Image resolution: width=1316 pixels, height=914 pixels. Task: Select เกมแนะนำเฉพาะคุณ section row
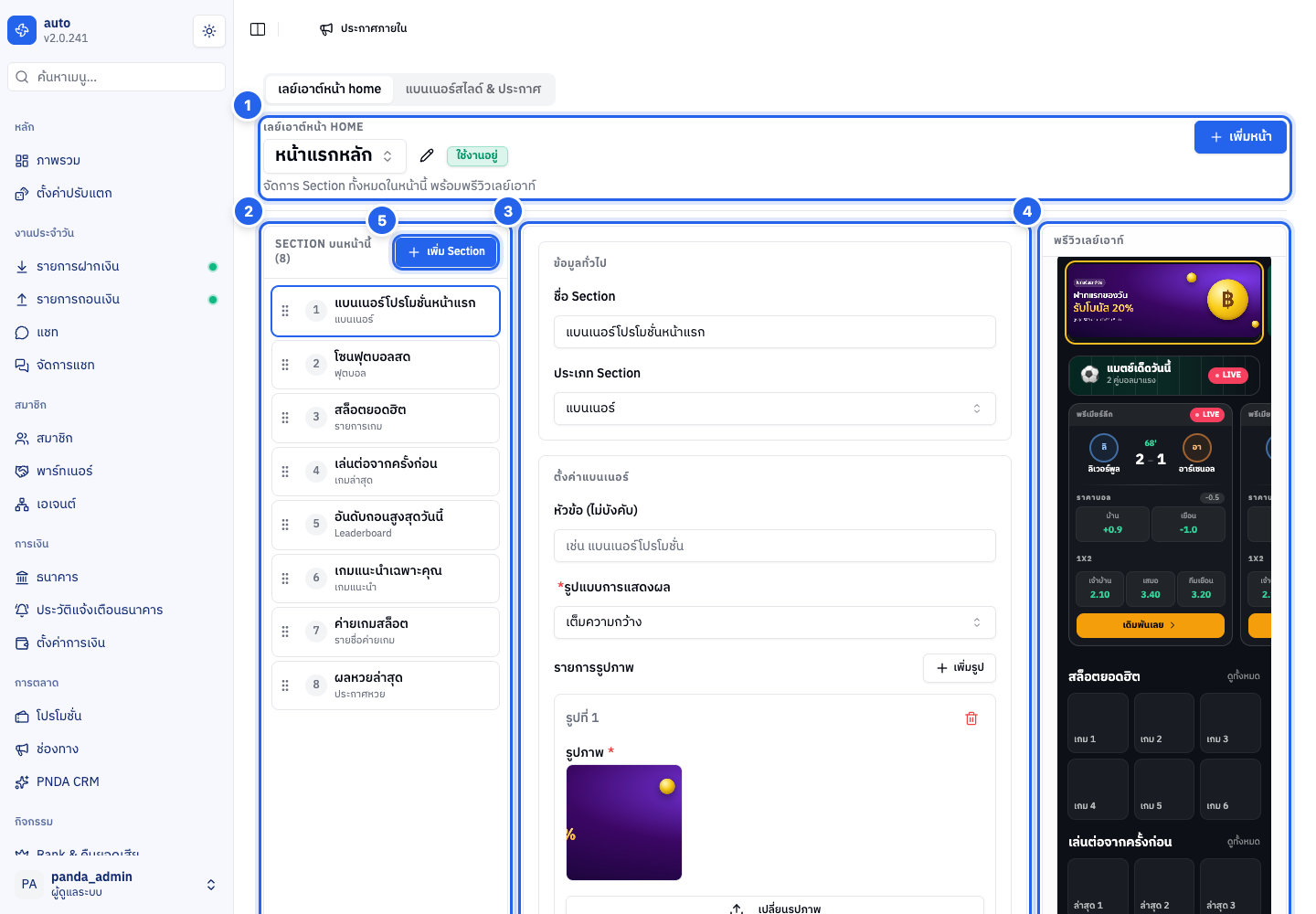click(x=386, y=579)
